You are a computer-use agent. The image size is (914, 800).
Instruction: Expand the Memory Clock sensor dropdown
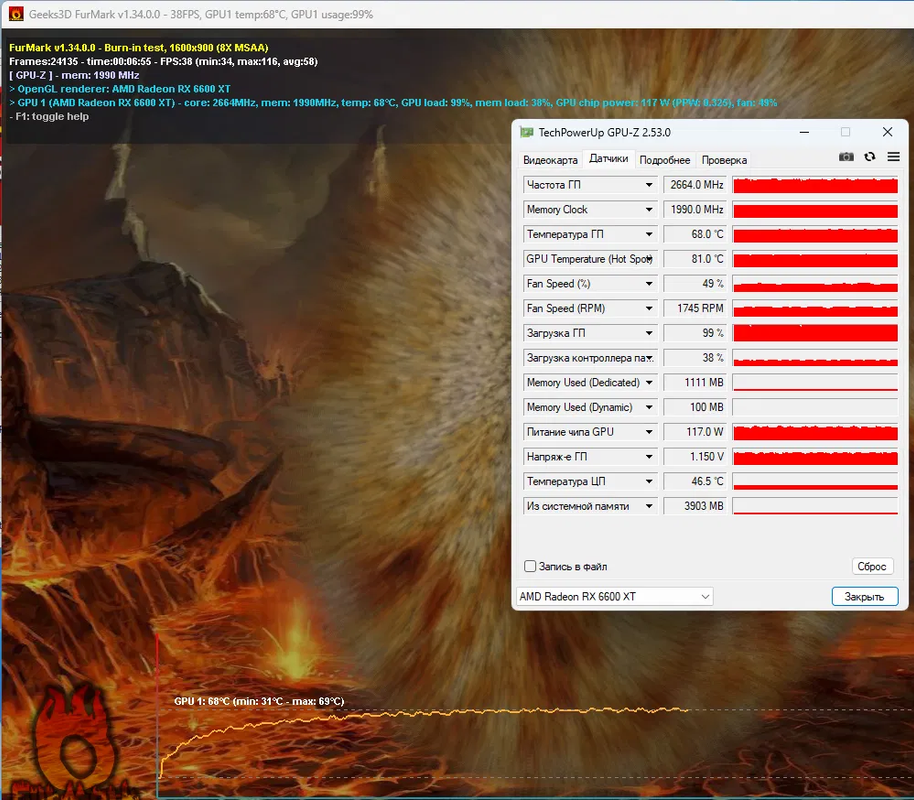click(x=649, y=209)
